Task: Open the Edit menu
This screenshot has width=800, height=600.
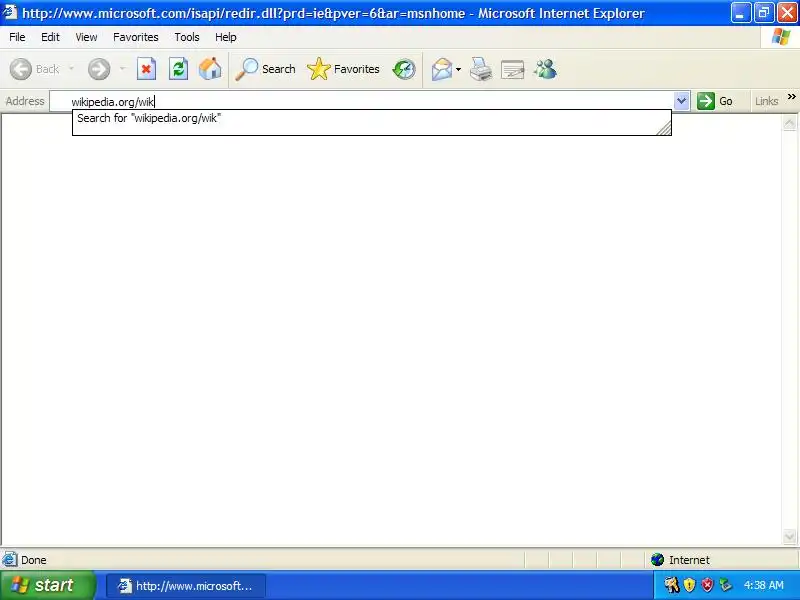Action: (x=50, y=37)
